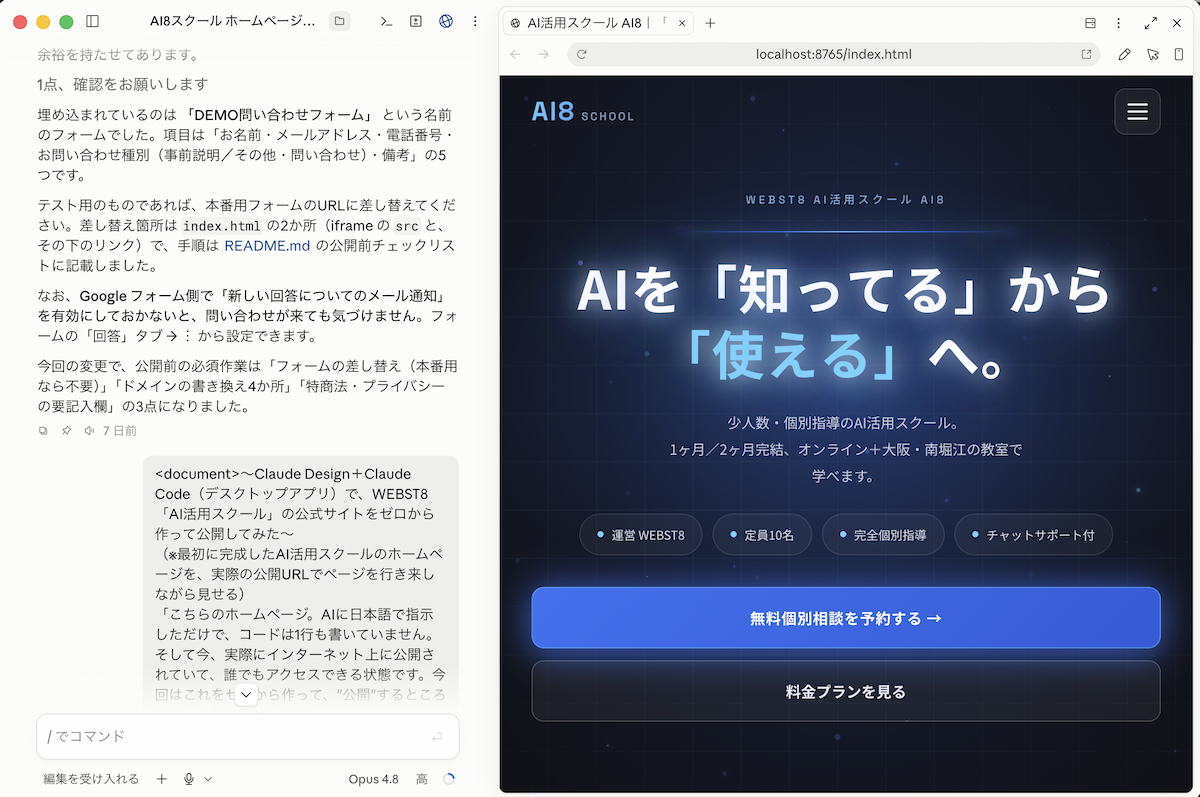Open the project folder icon beside the title
This screenshot has height=797, width=1200.
pyautogui.click(x=340, y=21)
